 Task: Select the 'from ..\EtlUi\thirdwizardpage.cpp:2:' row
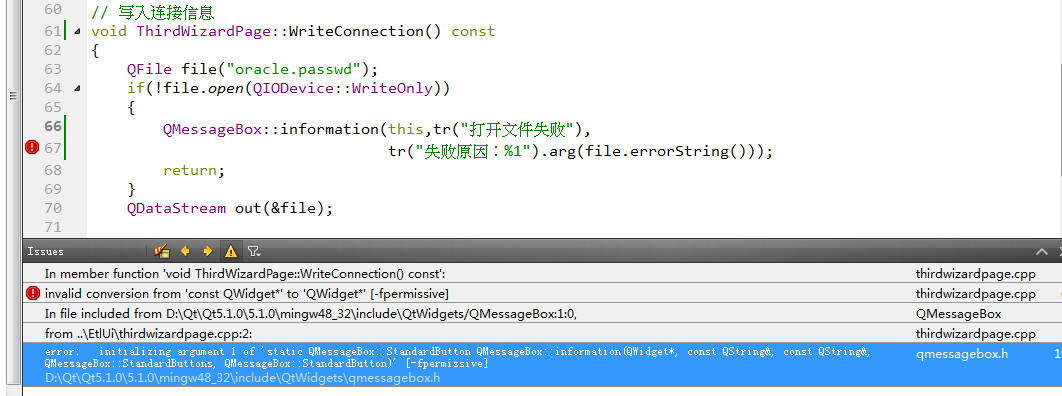pyautogui.click(x=542, y=334)
